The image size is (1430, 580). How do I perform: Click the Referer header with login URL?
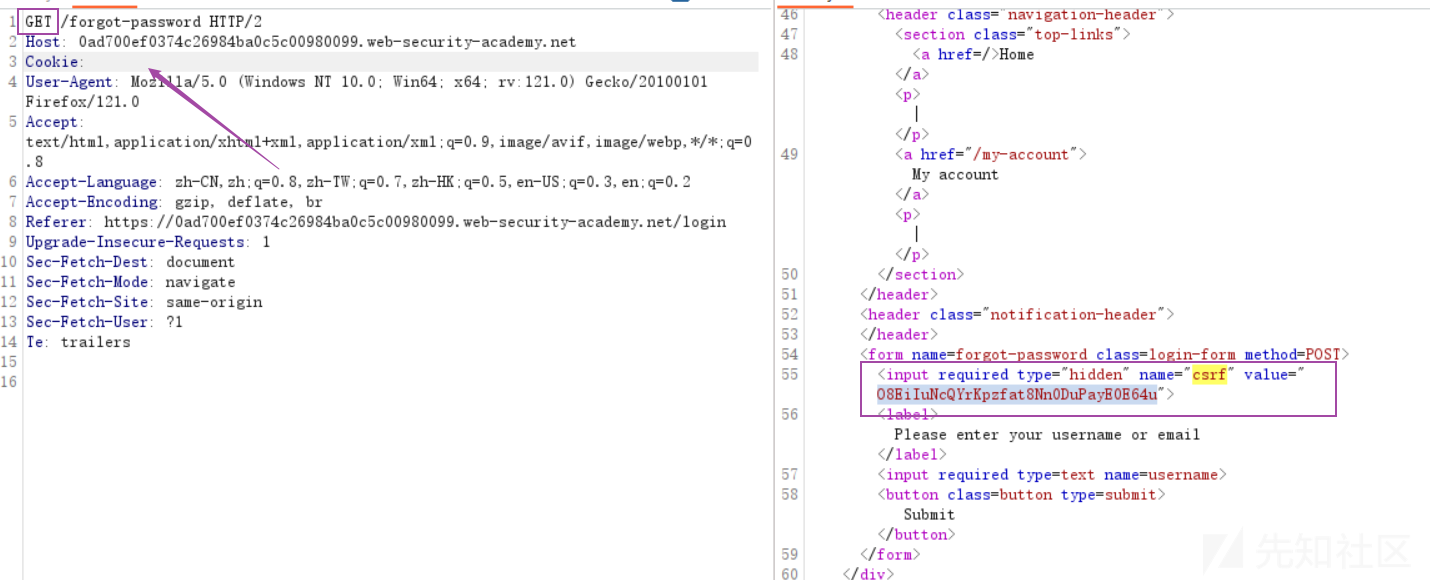tap(376, 221)
